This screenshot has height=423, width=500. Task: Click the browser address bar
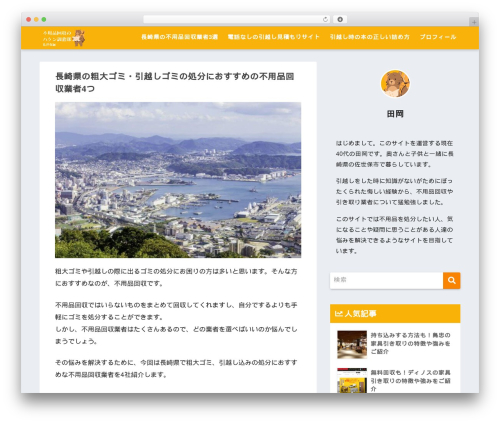pos(237,19)
